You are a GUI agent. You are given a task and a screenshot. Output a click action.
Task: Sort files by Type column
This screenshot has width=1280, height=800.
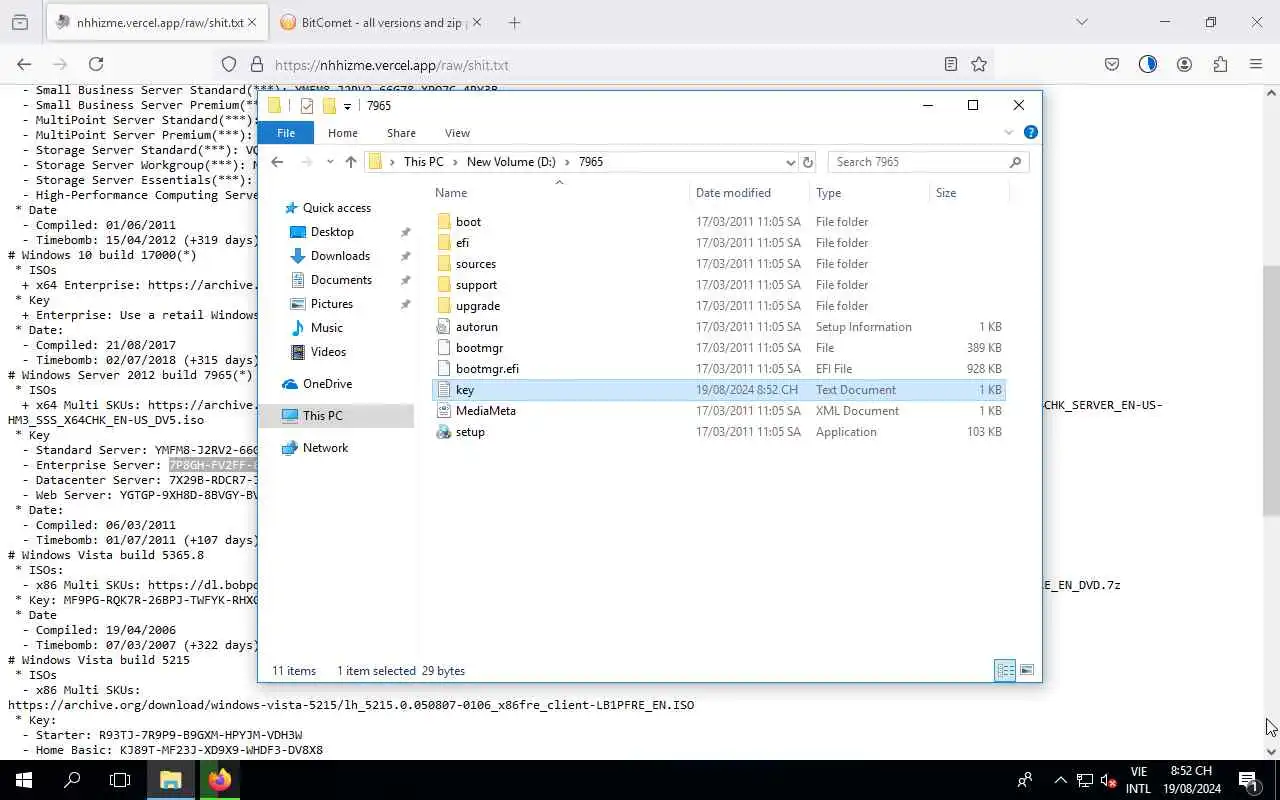click(x=868, y=193)
